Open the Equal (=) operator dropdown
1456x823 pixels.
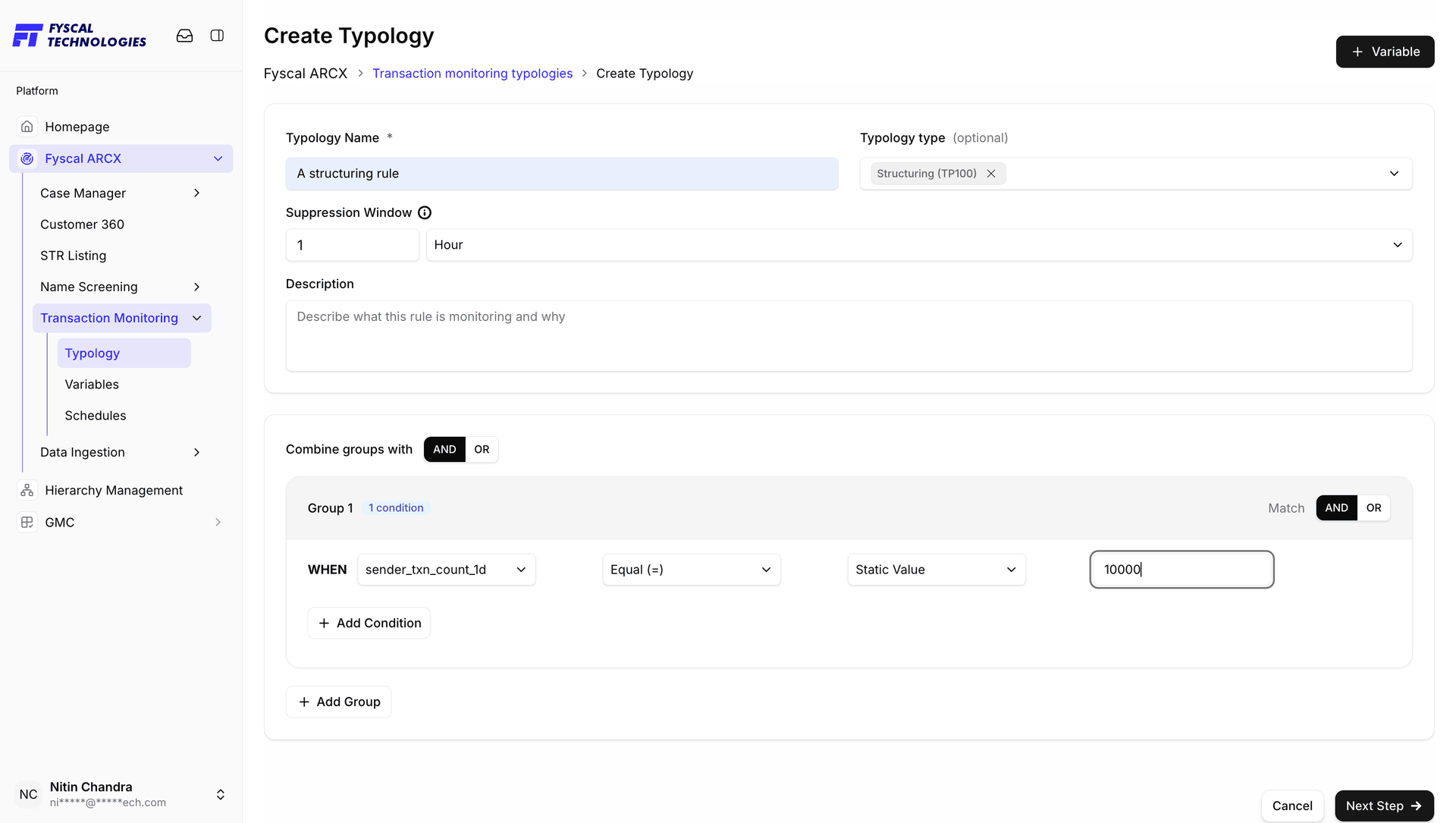click(691, 570)
